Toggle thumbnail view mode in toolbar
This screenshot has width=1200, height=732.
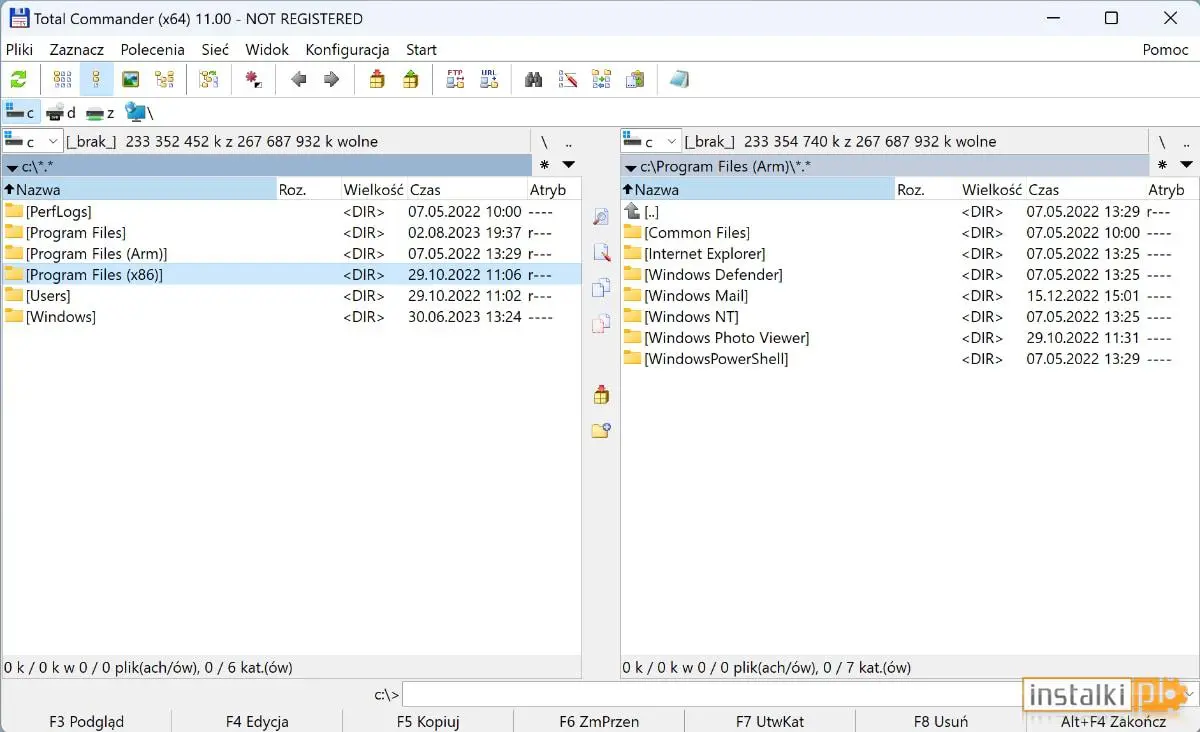tap(131, 80)
